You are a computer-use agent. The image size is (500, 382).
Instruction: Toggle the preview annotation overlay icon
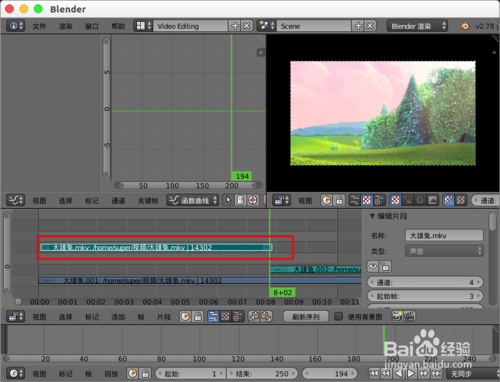448,200
